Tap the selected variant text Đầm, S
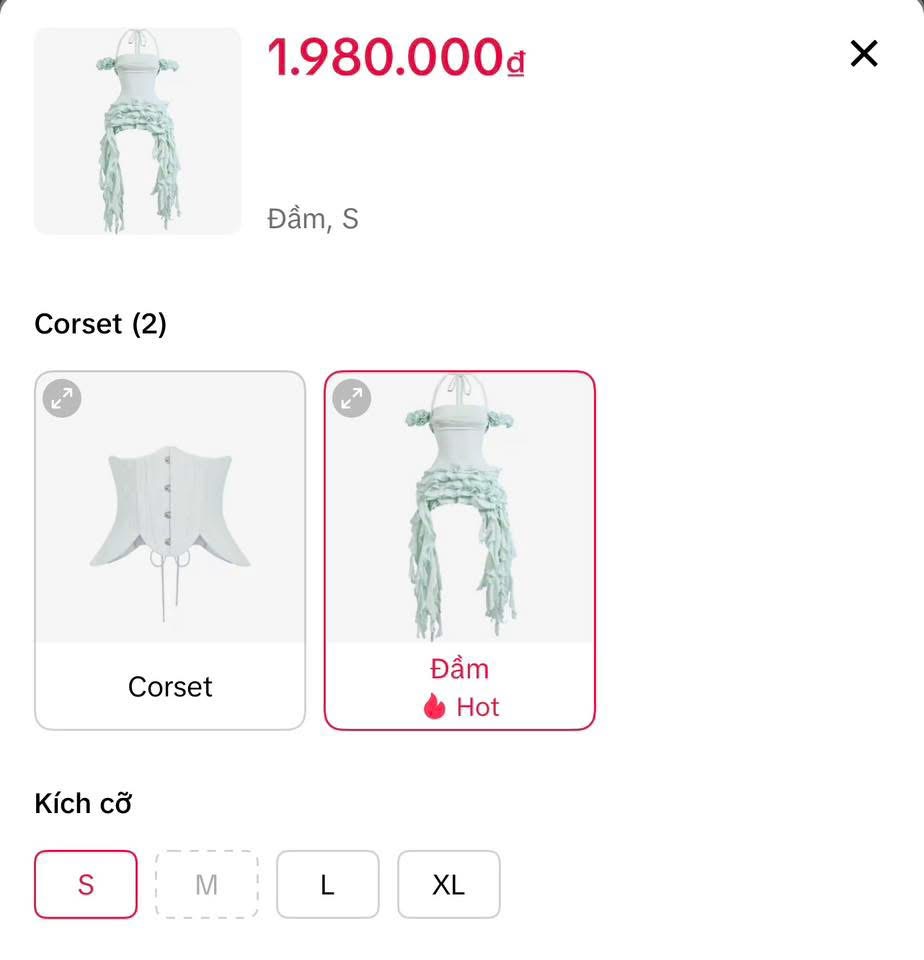The width and height of the screenshot is (924, 960). click(x=313, y=219)
